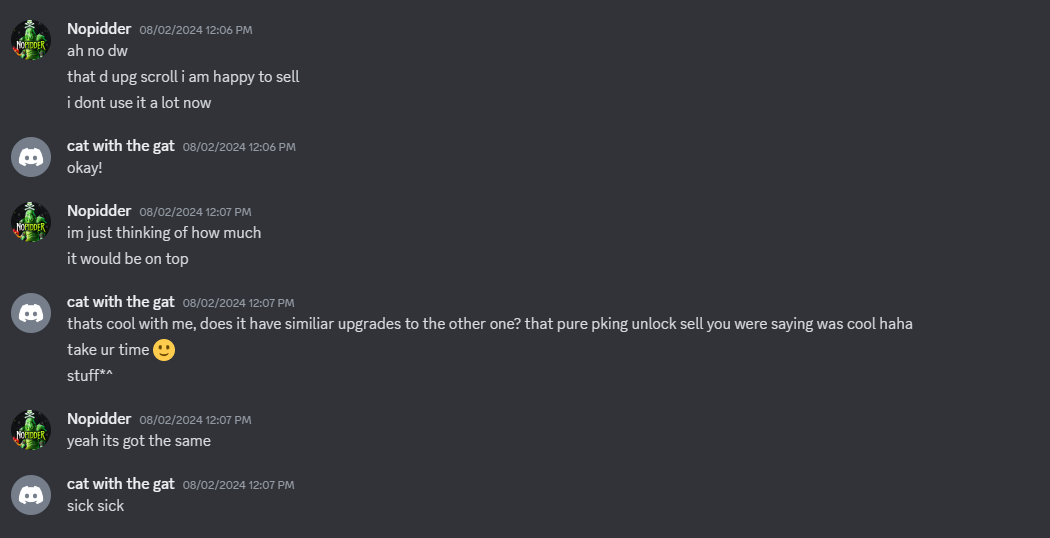Click the Discord avatar beside "thats cool with me"
This screenshot has height=538, width=1050.
(x=31, y=313)
